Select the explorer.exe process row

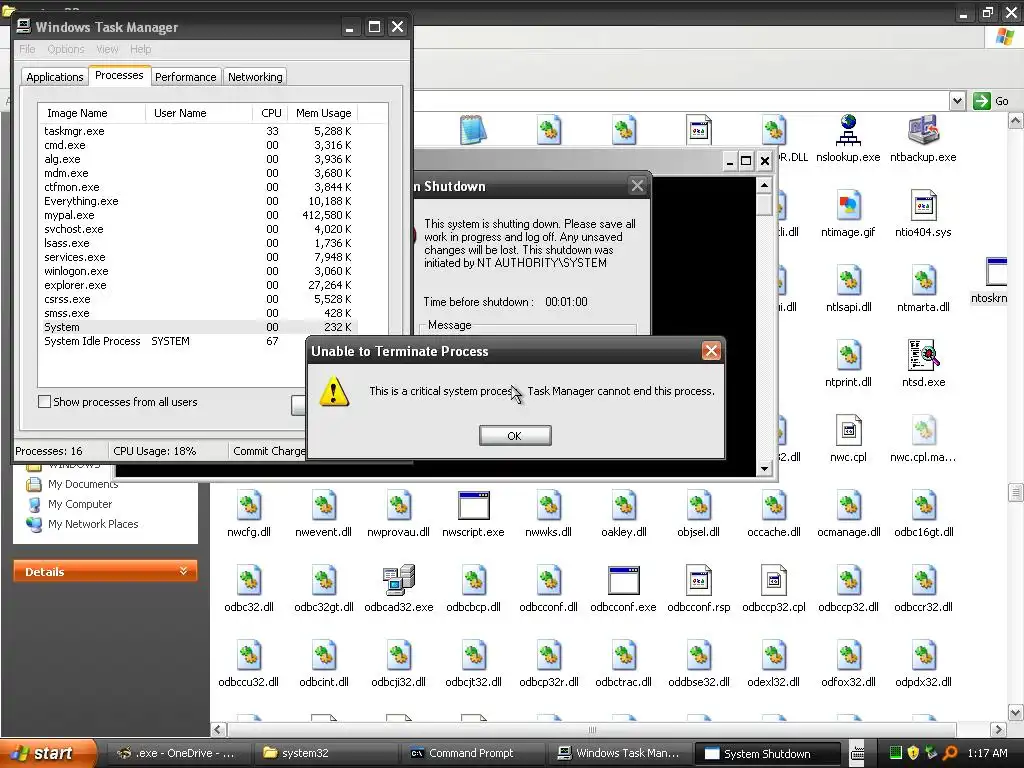(x=198, y=285)
